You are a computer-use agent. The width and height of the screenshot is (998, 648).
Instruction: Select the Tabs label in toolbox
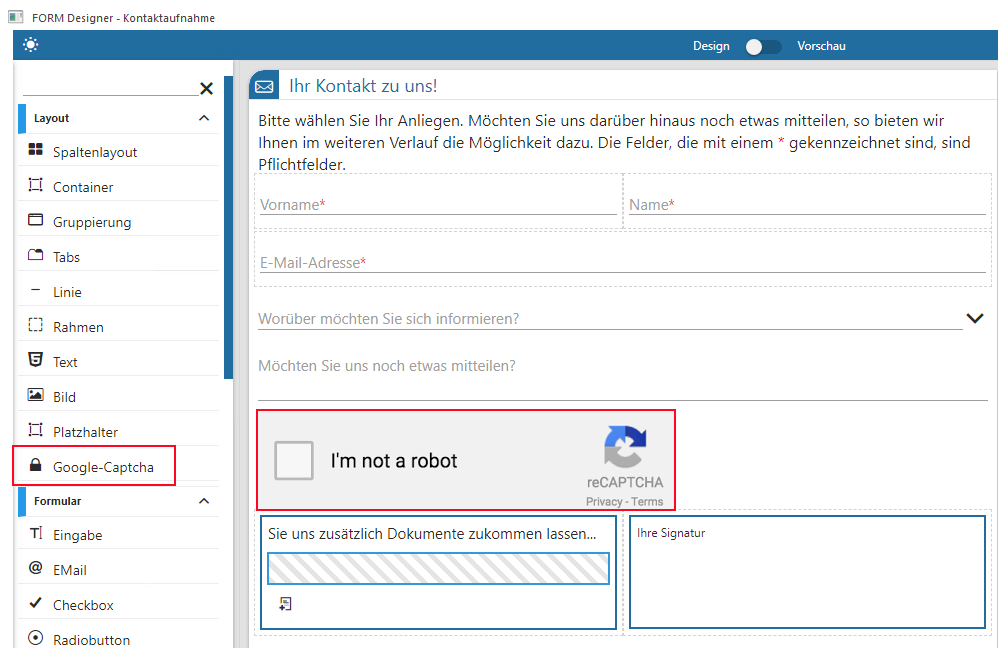coord(66,257)
